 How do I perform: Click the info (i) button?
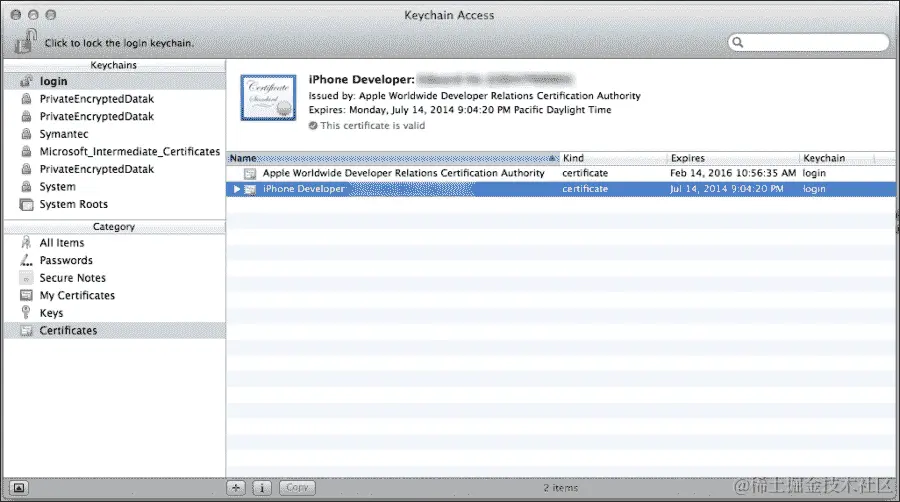pos(262,488)
